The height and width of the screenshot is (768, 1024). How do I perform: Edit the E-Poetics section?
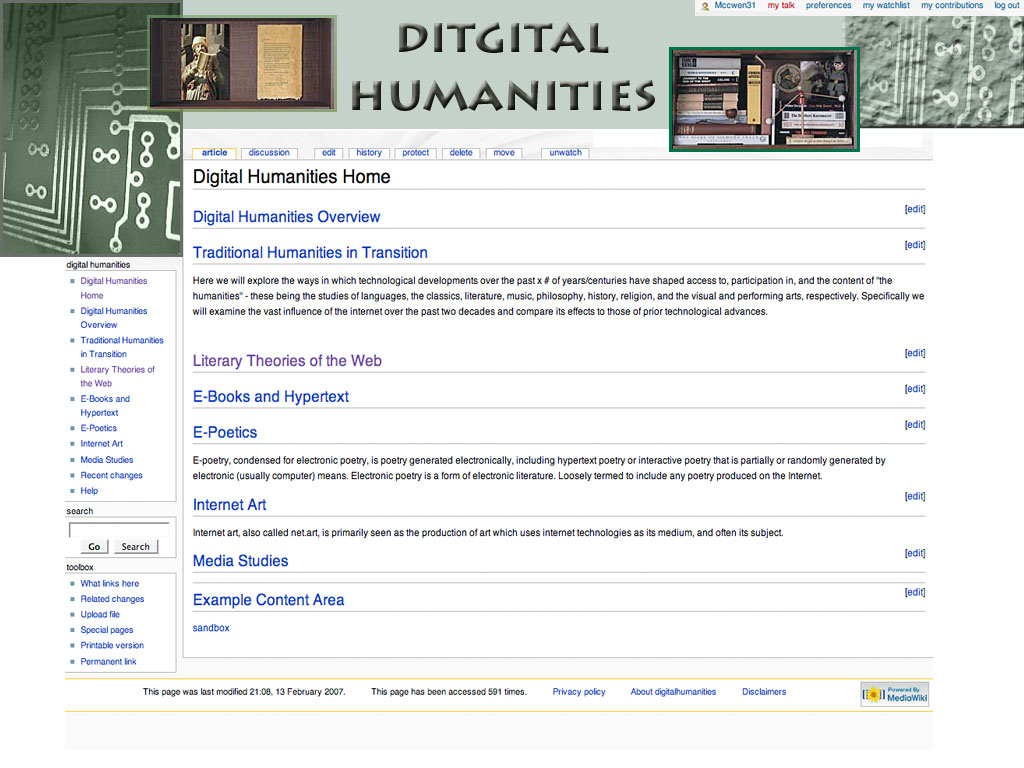(914, 425)
